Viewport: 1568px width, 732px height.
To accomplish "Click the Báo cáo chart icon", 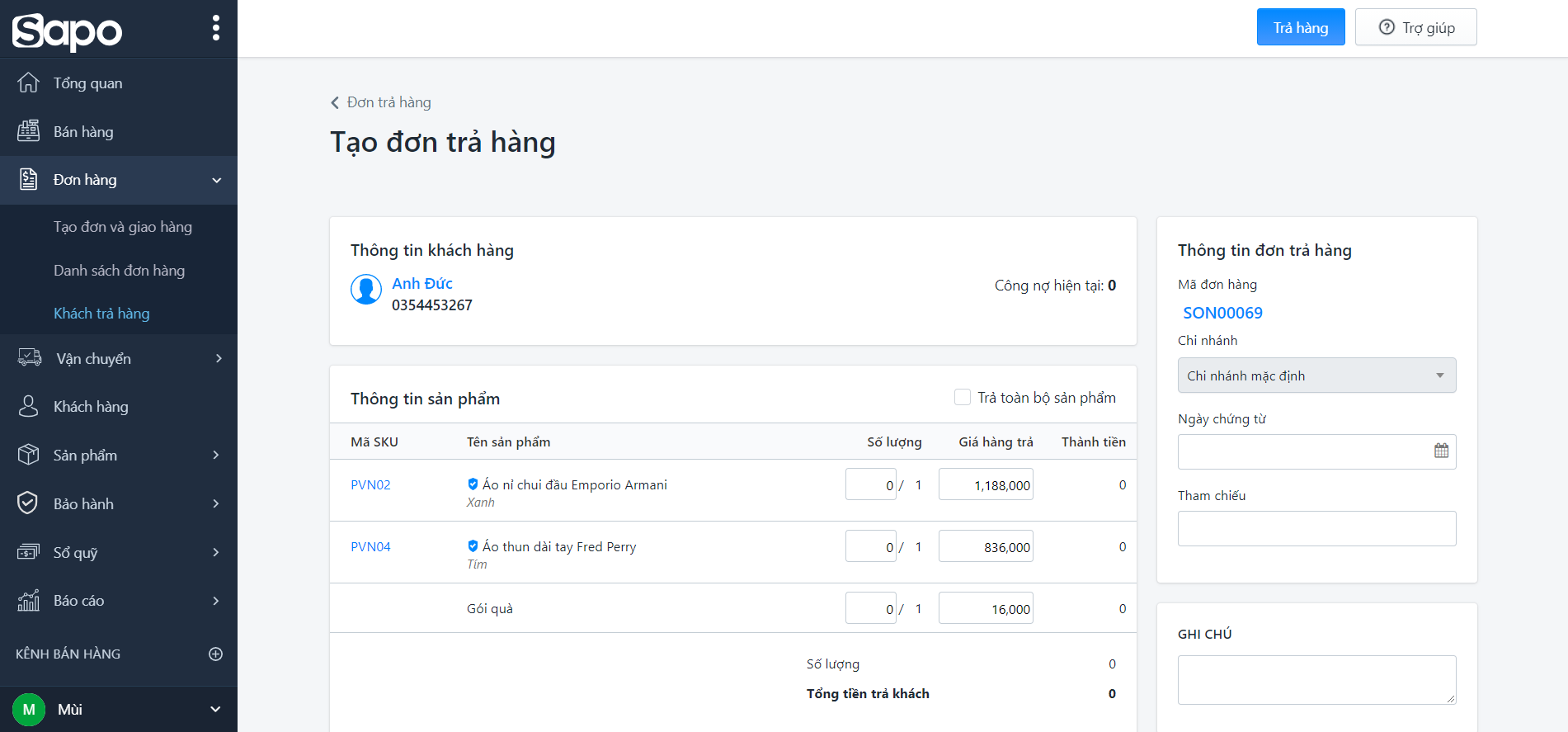I will [28, 601].
